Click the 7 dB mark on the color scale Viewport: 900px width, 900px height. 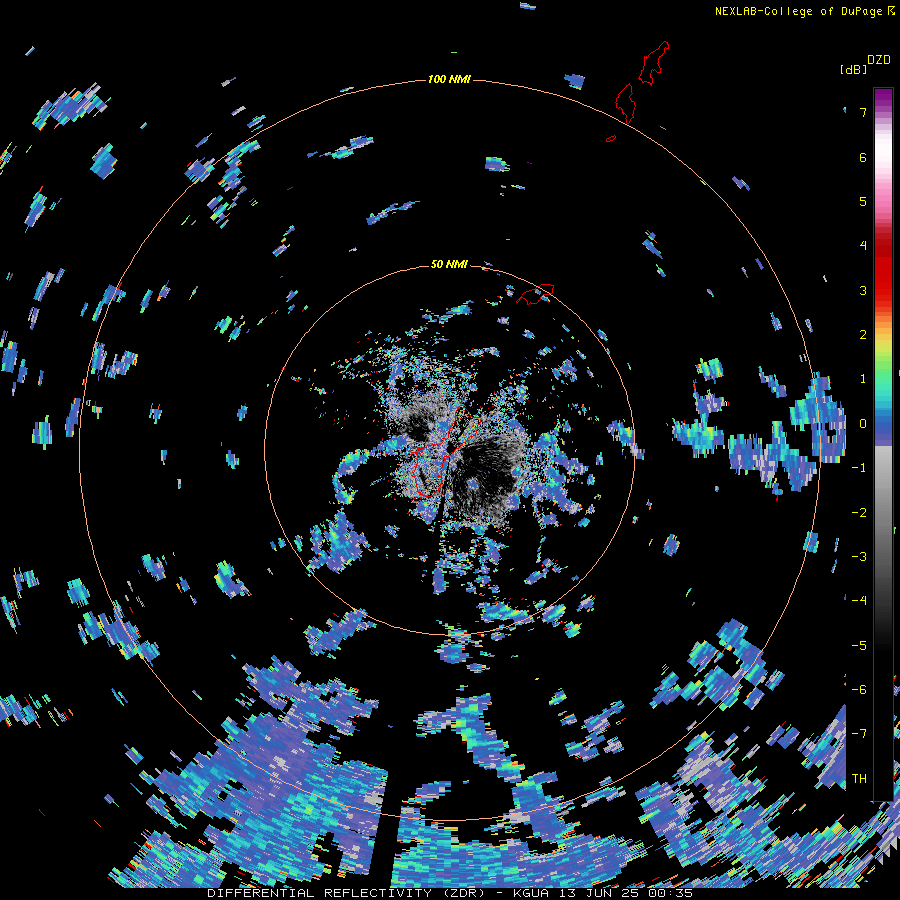pyautogui.click(x=863, y=112)
